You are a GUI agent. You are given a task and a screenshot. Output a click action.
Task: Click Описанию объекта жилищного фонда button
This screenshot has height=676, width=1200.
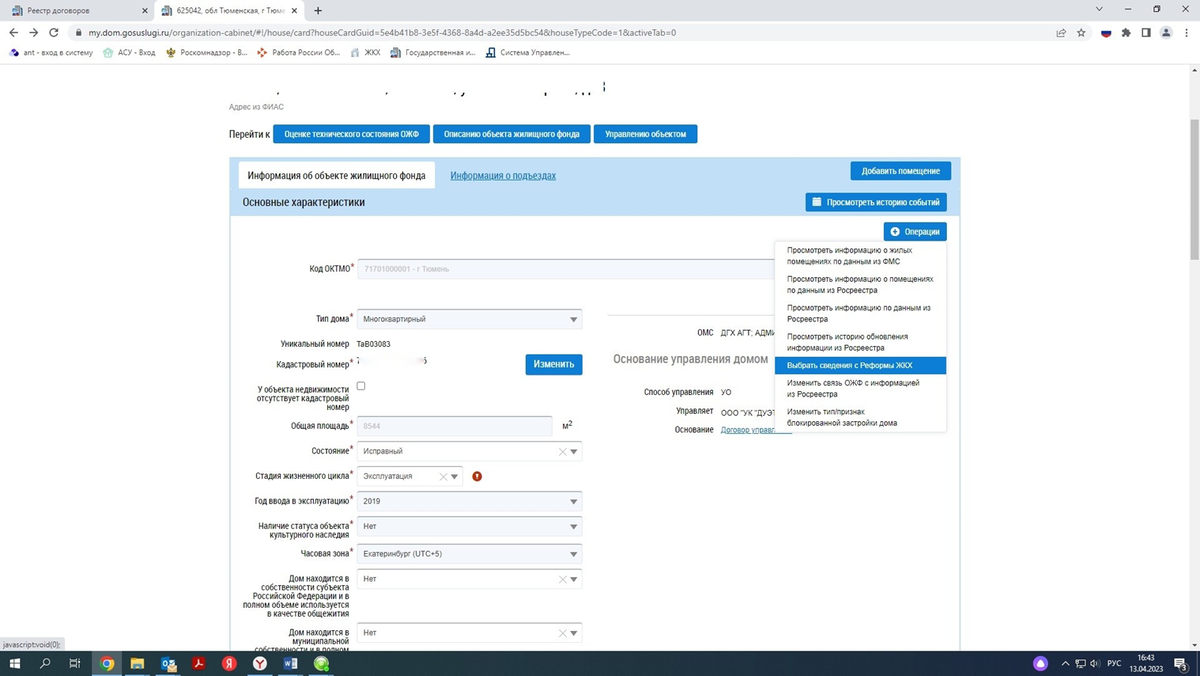point(511,134)
